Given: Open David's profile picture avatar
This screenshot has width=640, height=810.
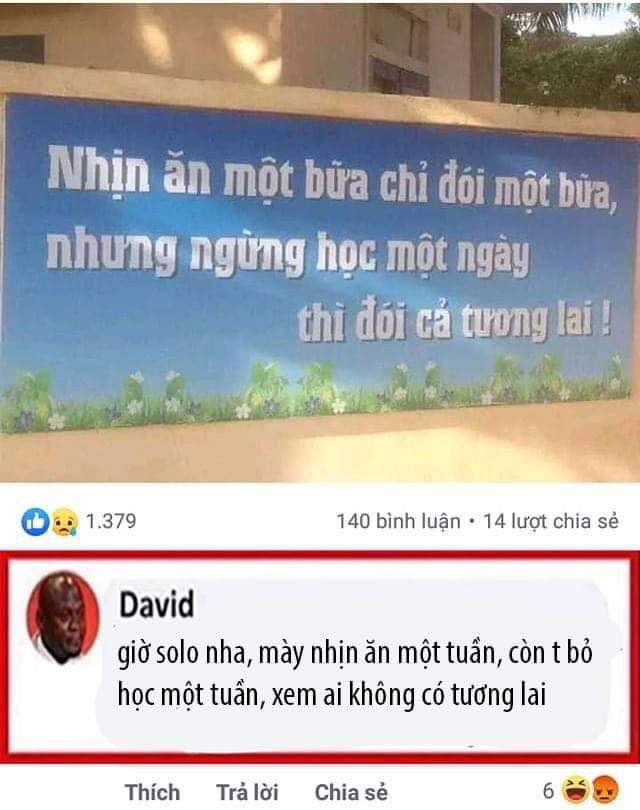Looking at the screenshot, I should [63, 617].
